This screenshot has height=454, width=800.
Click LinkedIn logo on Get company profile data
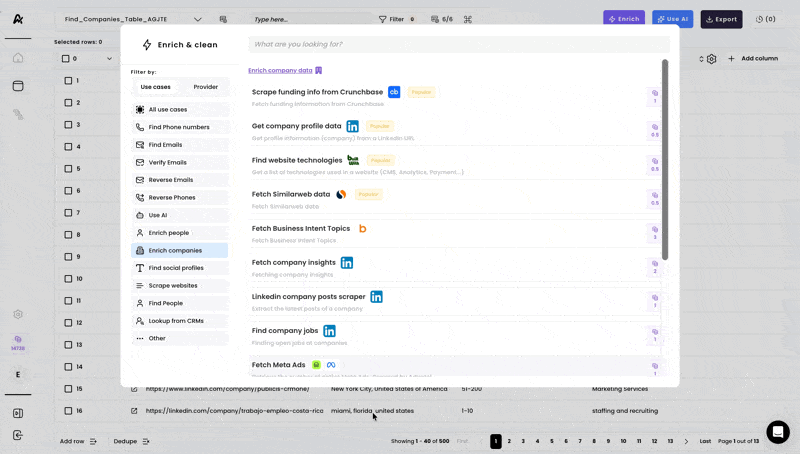(x=353, y=126)
